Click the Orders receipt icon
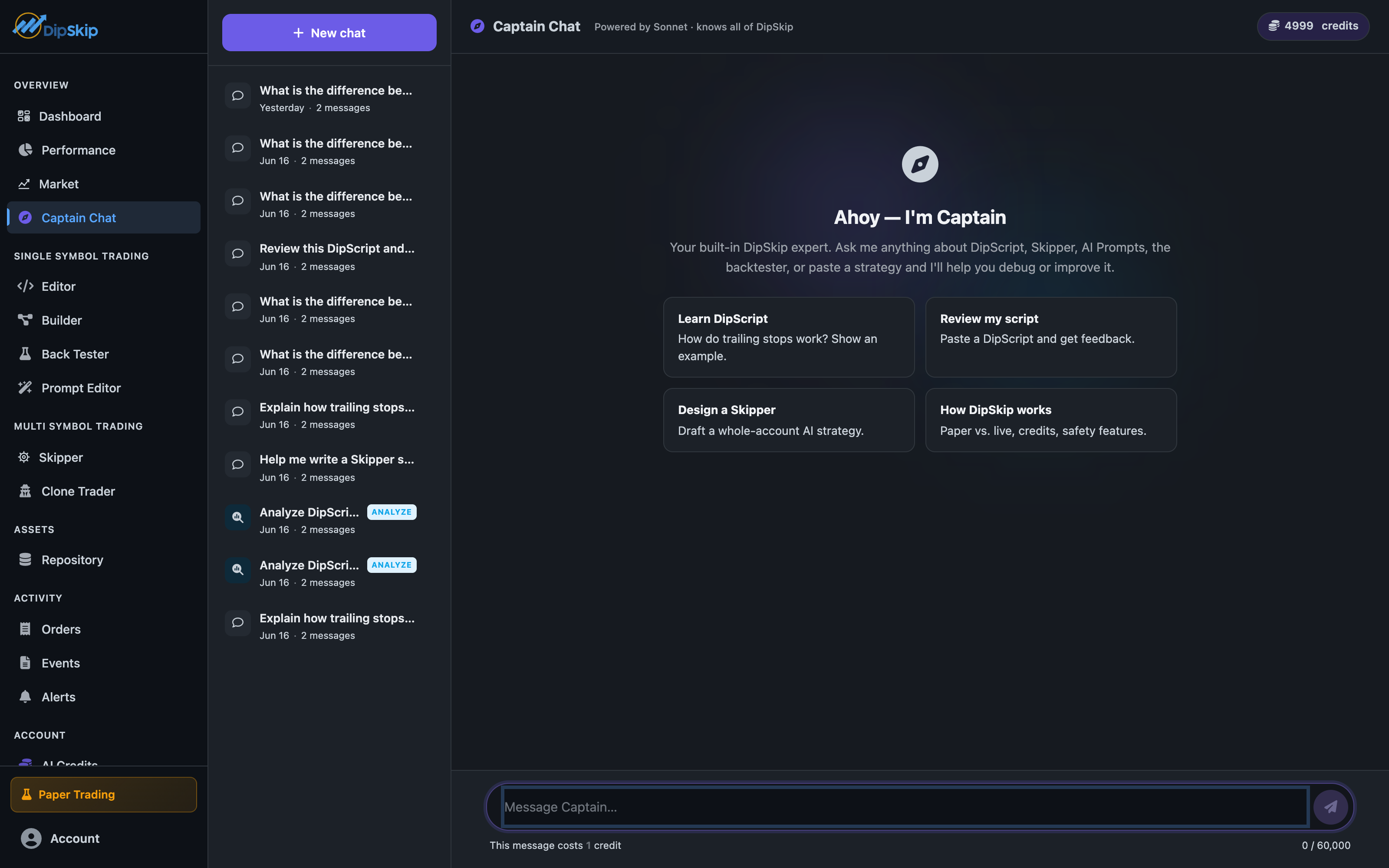Image resolution: width=1389 pixels, height=868 pixels. click(x=25, y=629)
